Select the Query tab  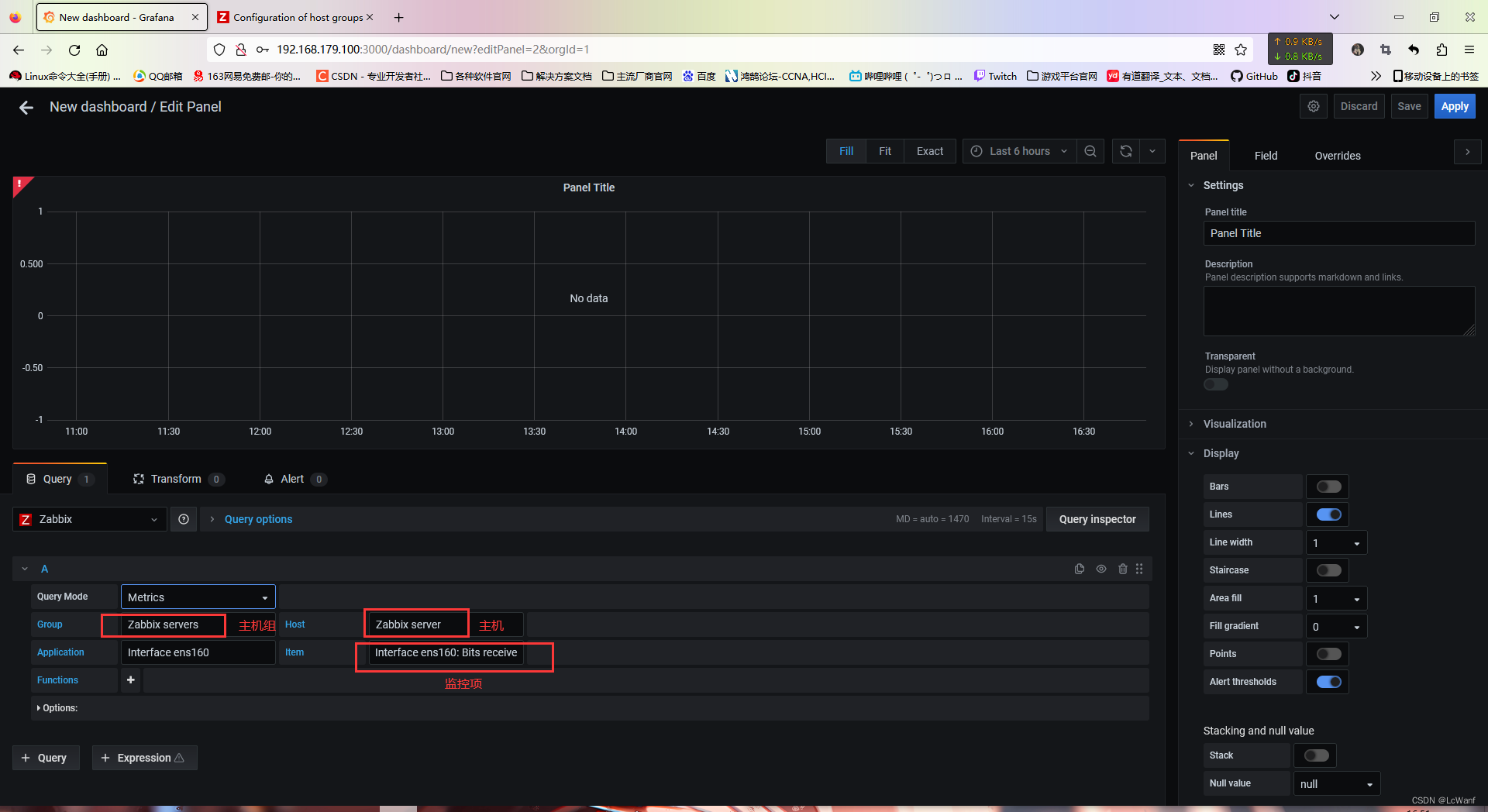click(x=60, y=479)
